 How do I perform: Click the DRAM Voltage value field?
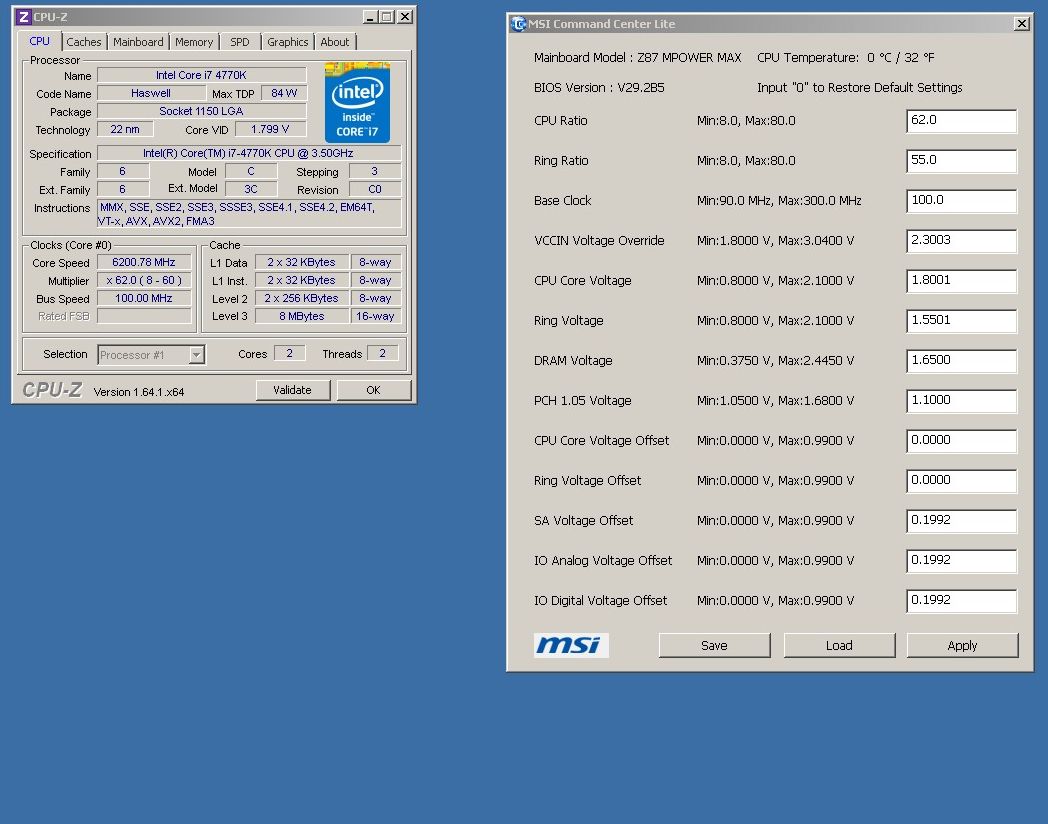(961, 361)
